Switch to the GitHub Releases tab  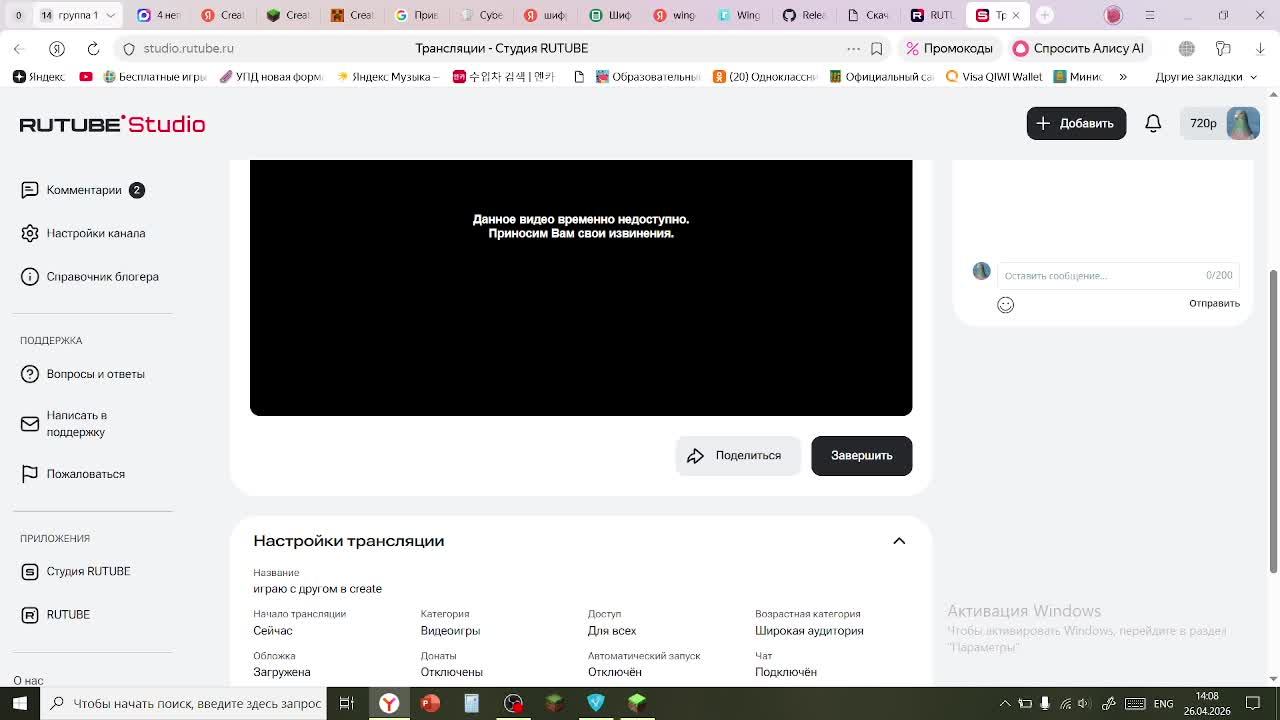804,15
